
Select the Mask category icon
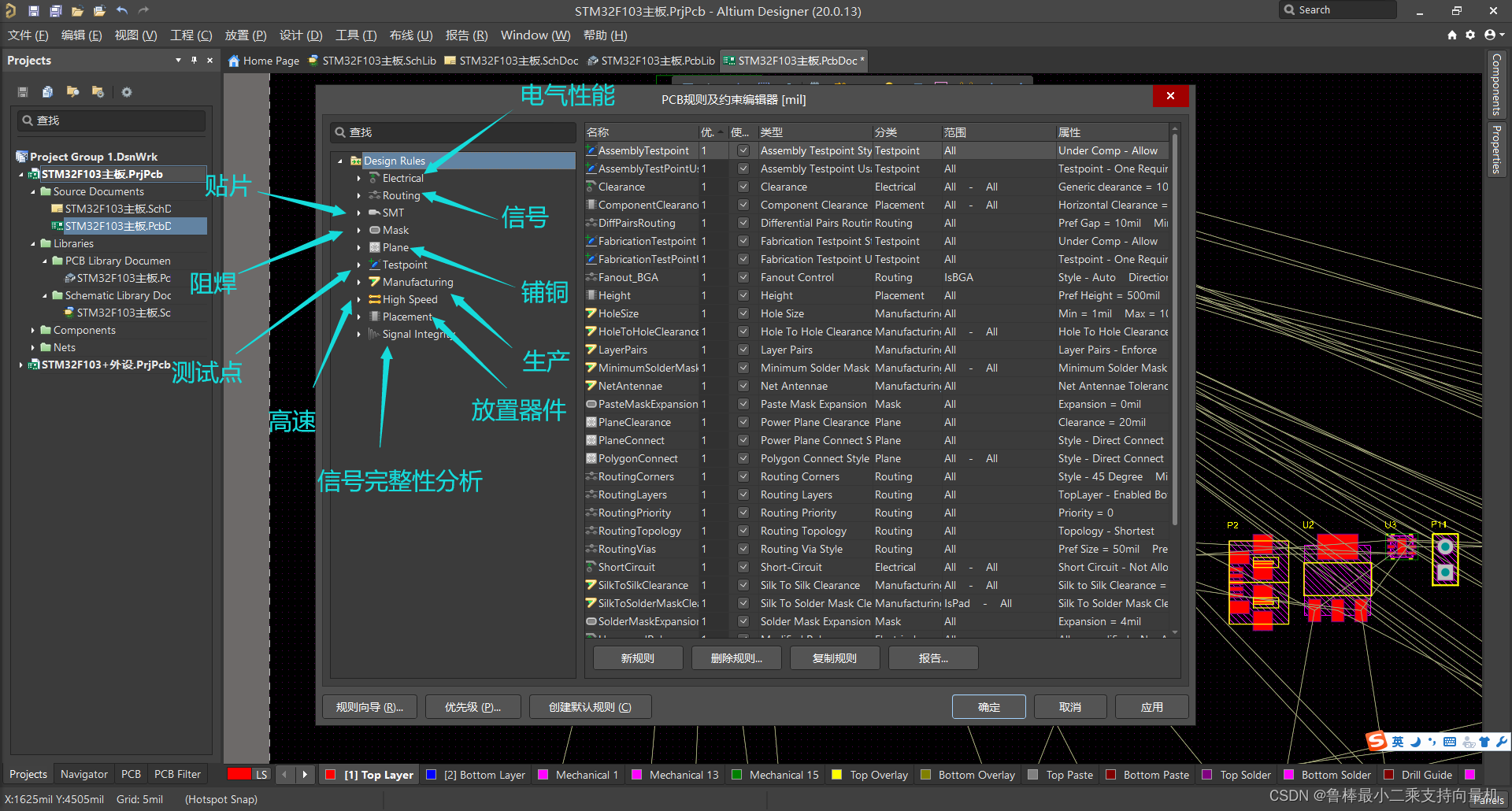[375, 230]
